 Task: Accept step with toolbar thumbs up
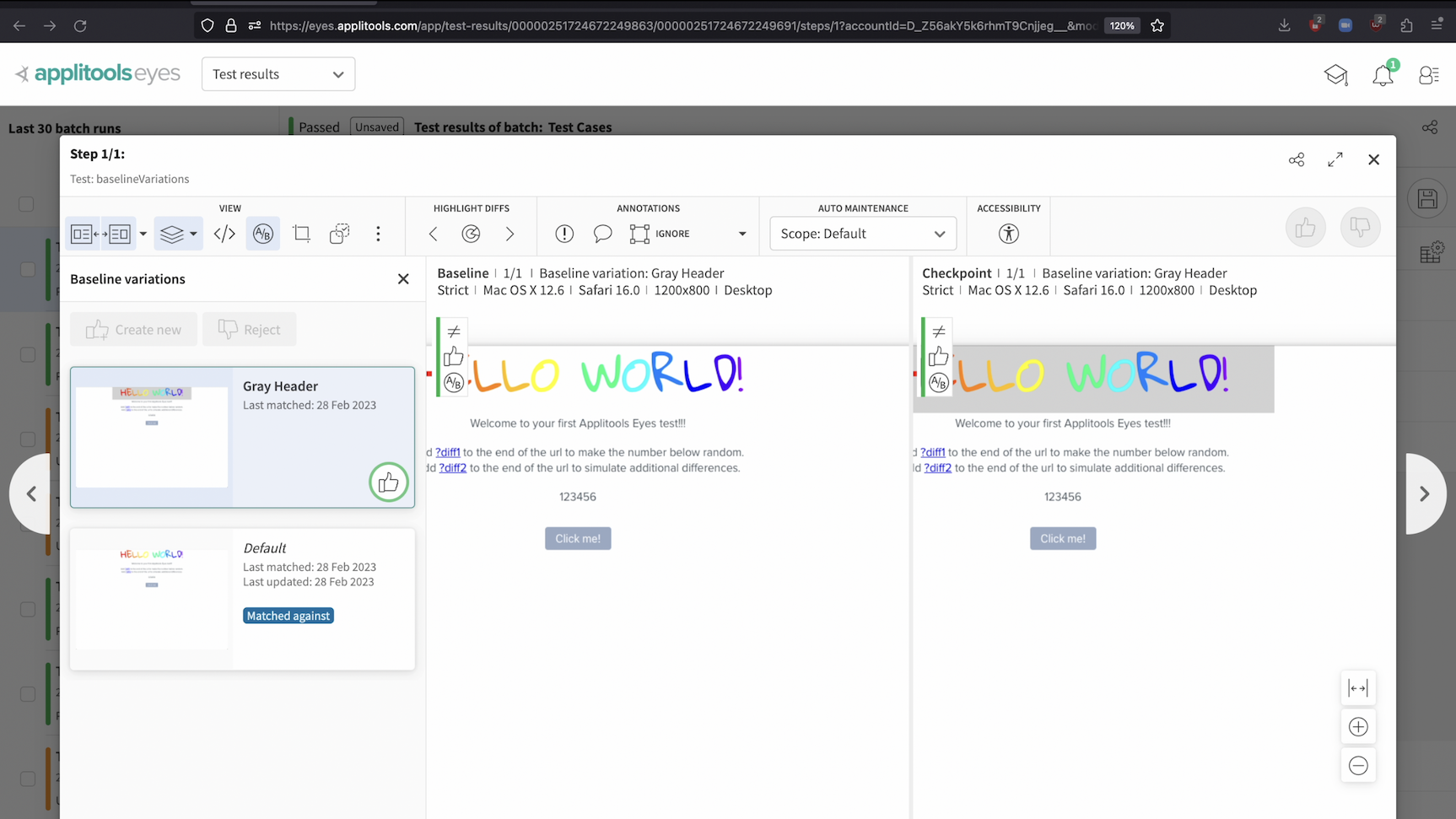pyautogui.click(x=1305, y=228)
